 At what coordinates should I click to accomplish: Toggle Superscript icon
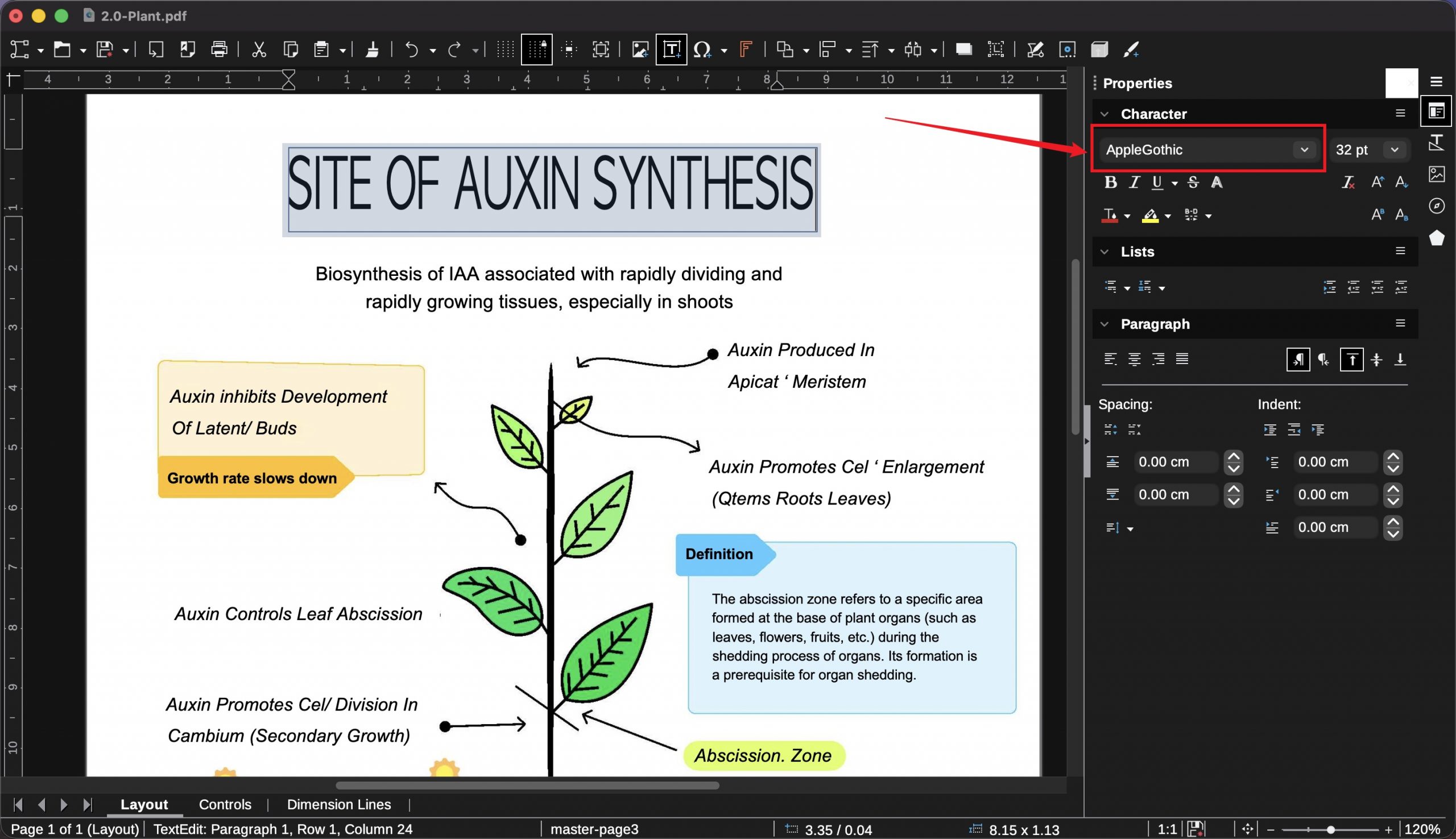[1378, 215]
